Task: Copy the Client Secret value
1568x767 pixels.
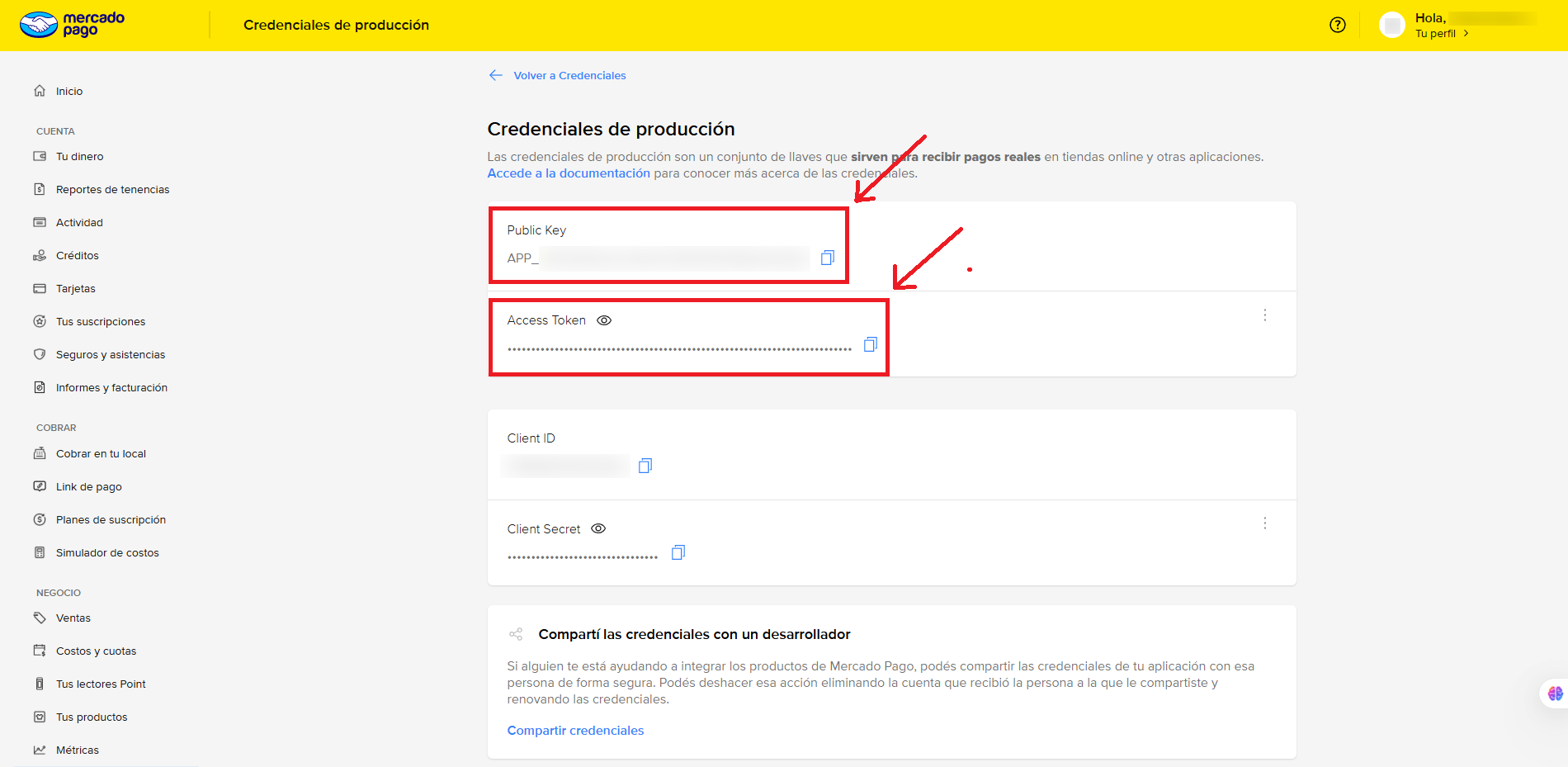Action: tap(678, 552)
